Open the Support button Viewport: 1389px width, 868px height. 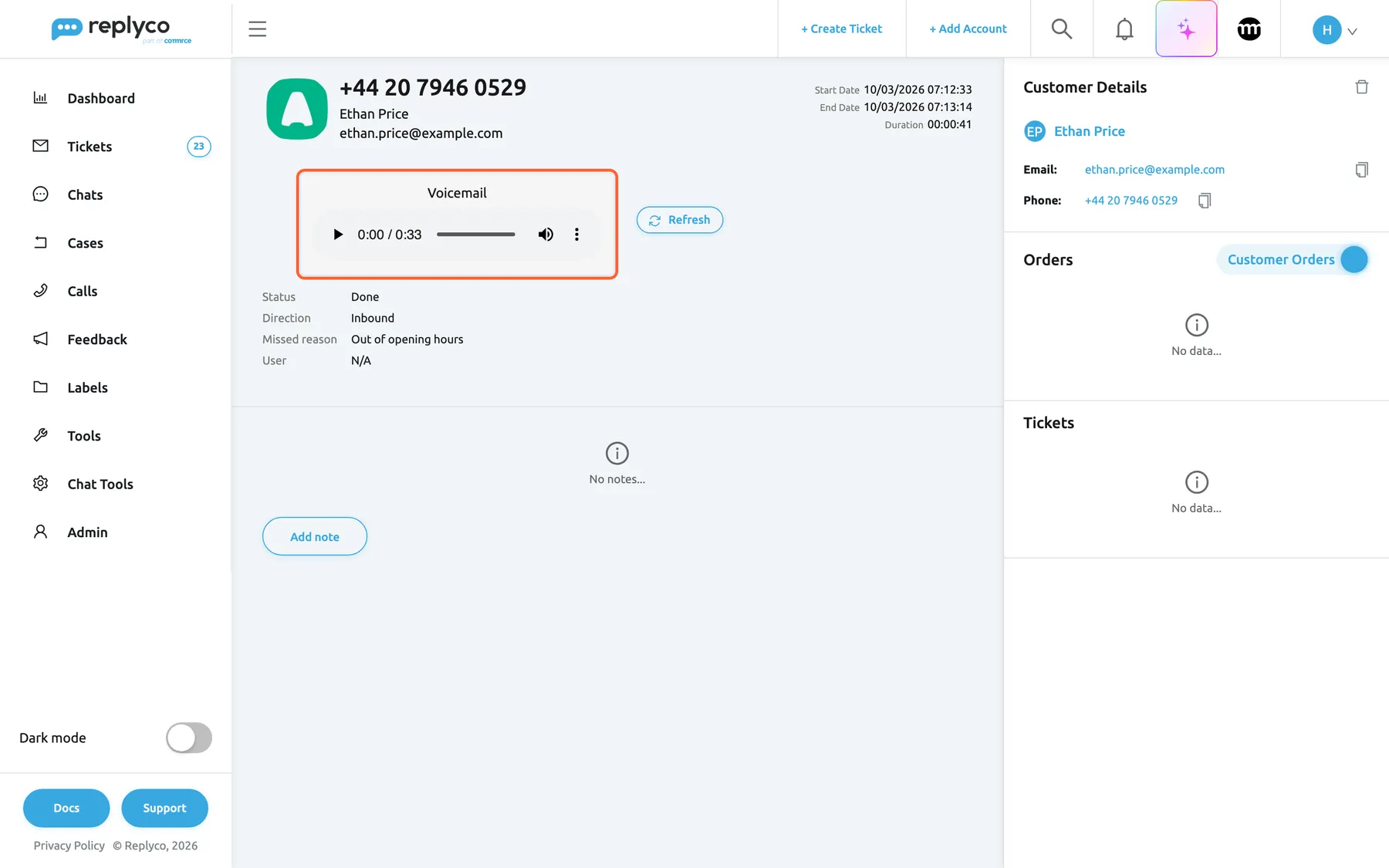(x=164, y=808)
